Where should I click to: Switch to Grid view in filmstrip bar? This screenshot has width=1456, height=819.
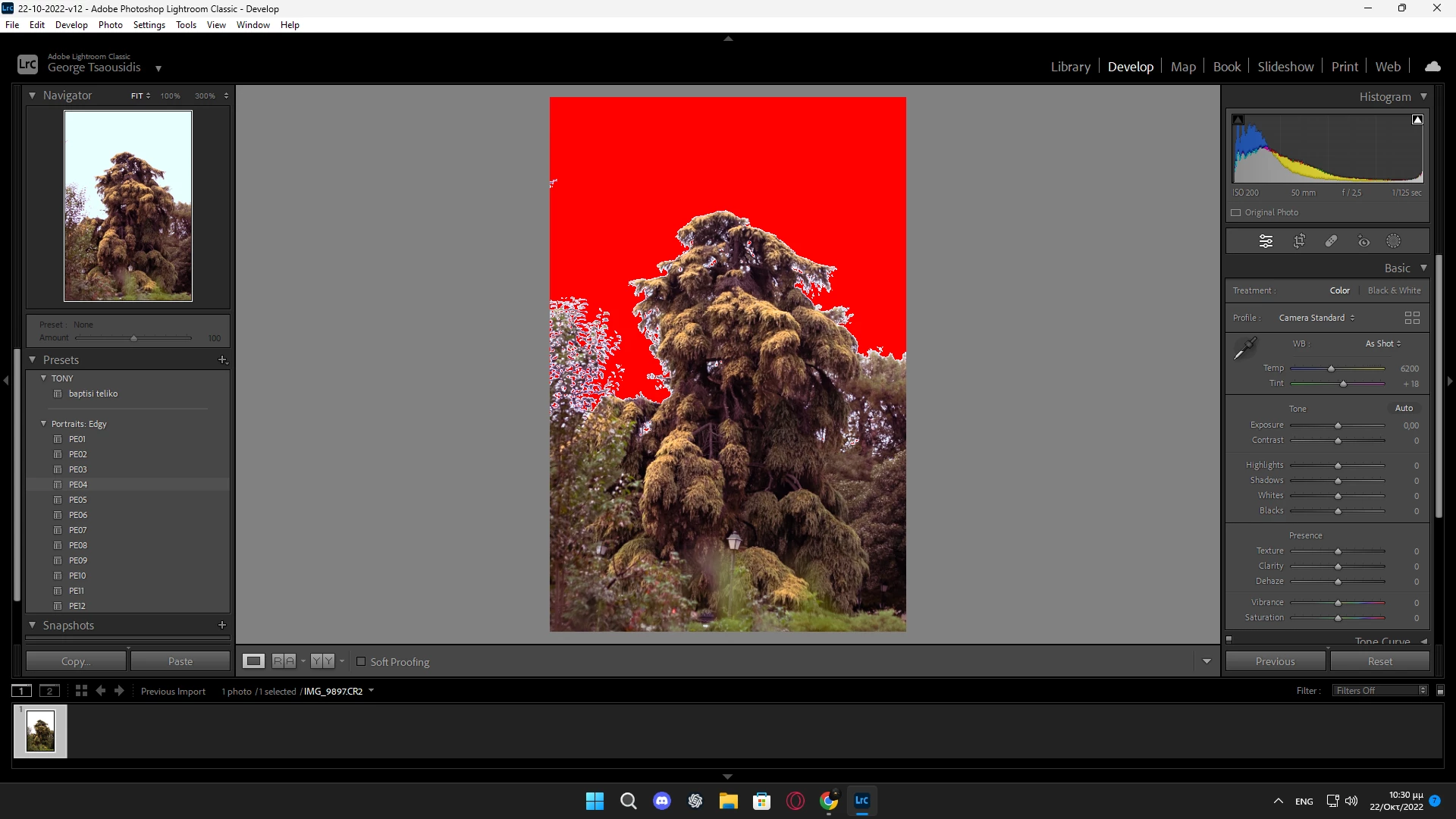click(81, 691)
